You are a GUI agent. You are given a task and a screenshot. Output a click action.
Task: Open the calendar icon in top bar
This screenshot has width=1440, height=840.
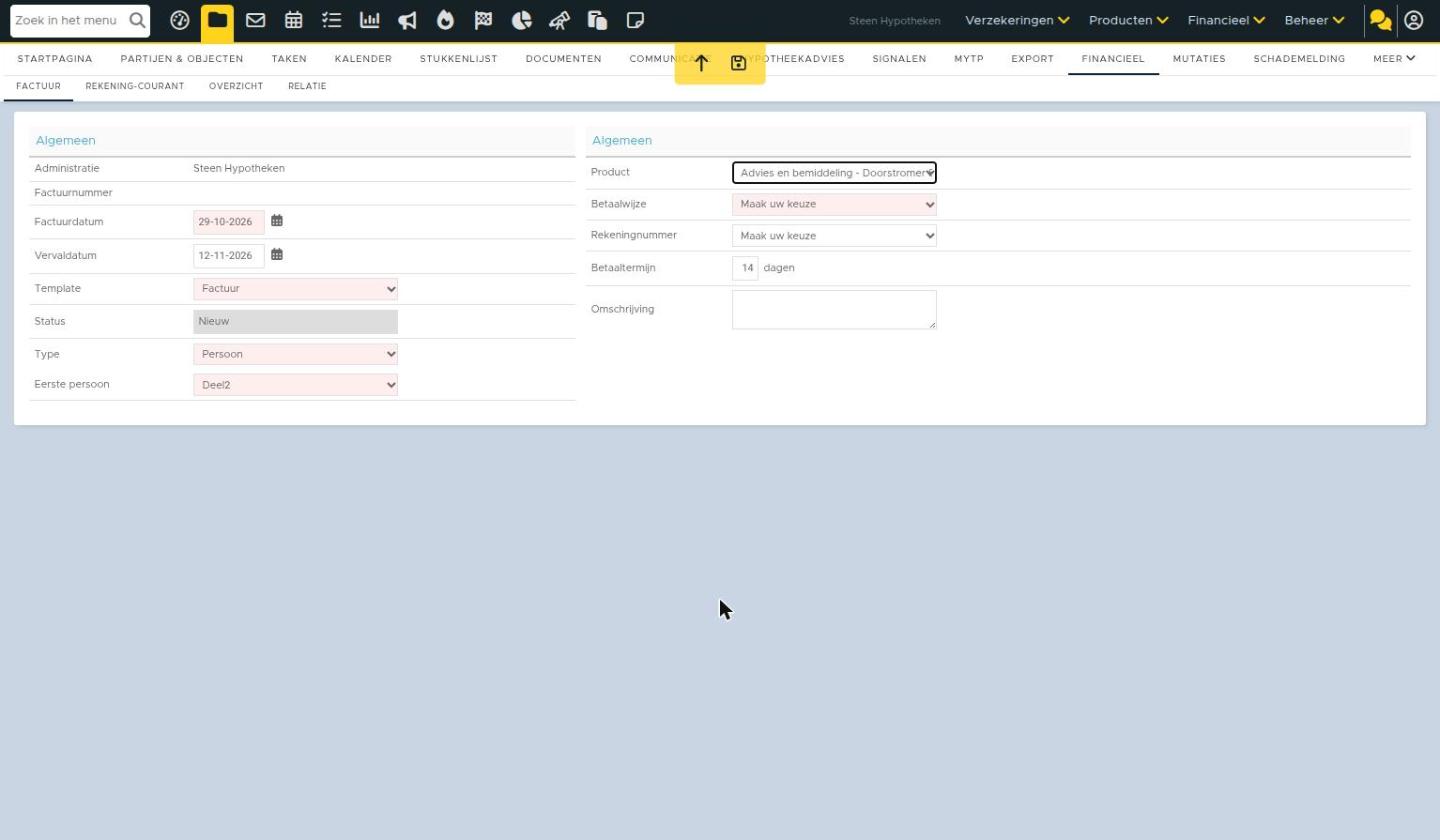tap(293, 20)
